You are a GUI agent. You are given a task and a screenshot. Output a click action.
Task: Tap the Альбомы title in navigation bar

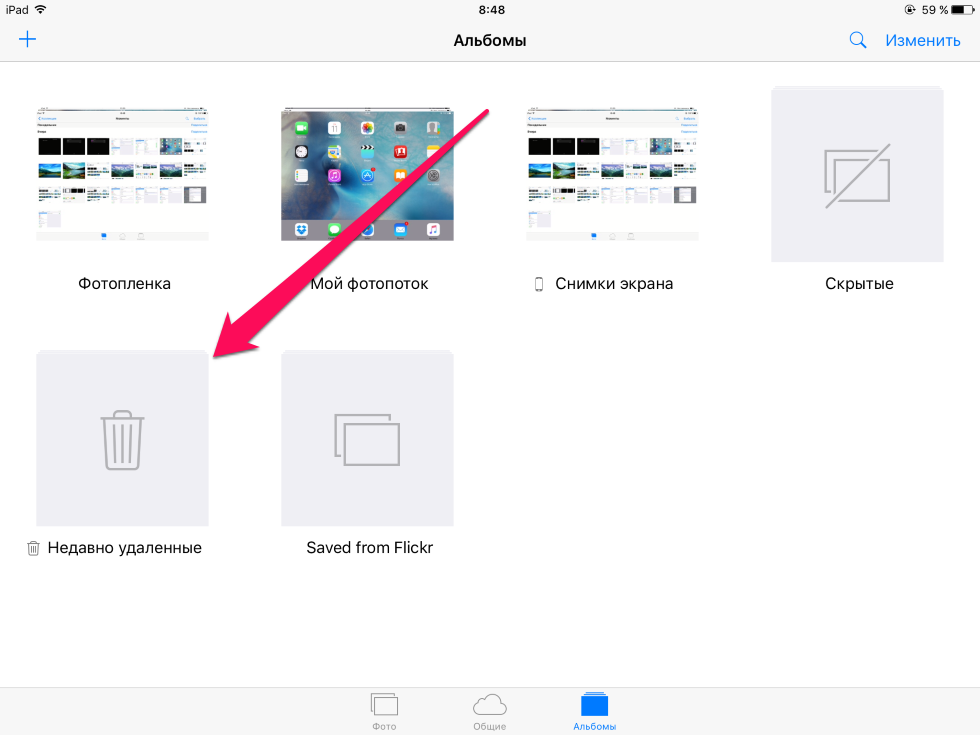click(490, 41)
